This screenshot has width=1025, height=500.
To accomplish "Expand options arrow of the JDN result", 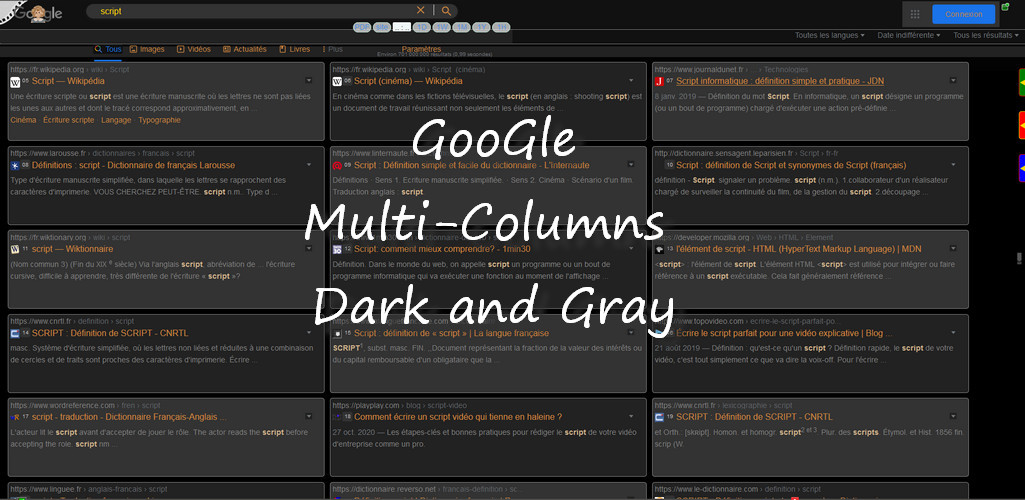I will [x=953, y=80].
